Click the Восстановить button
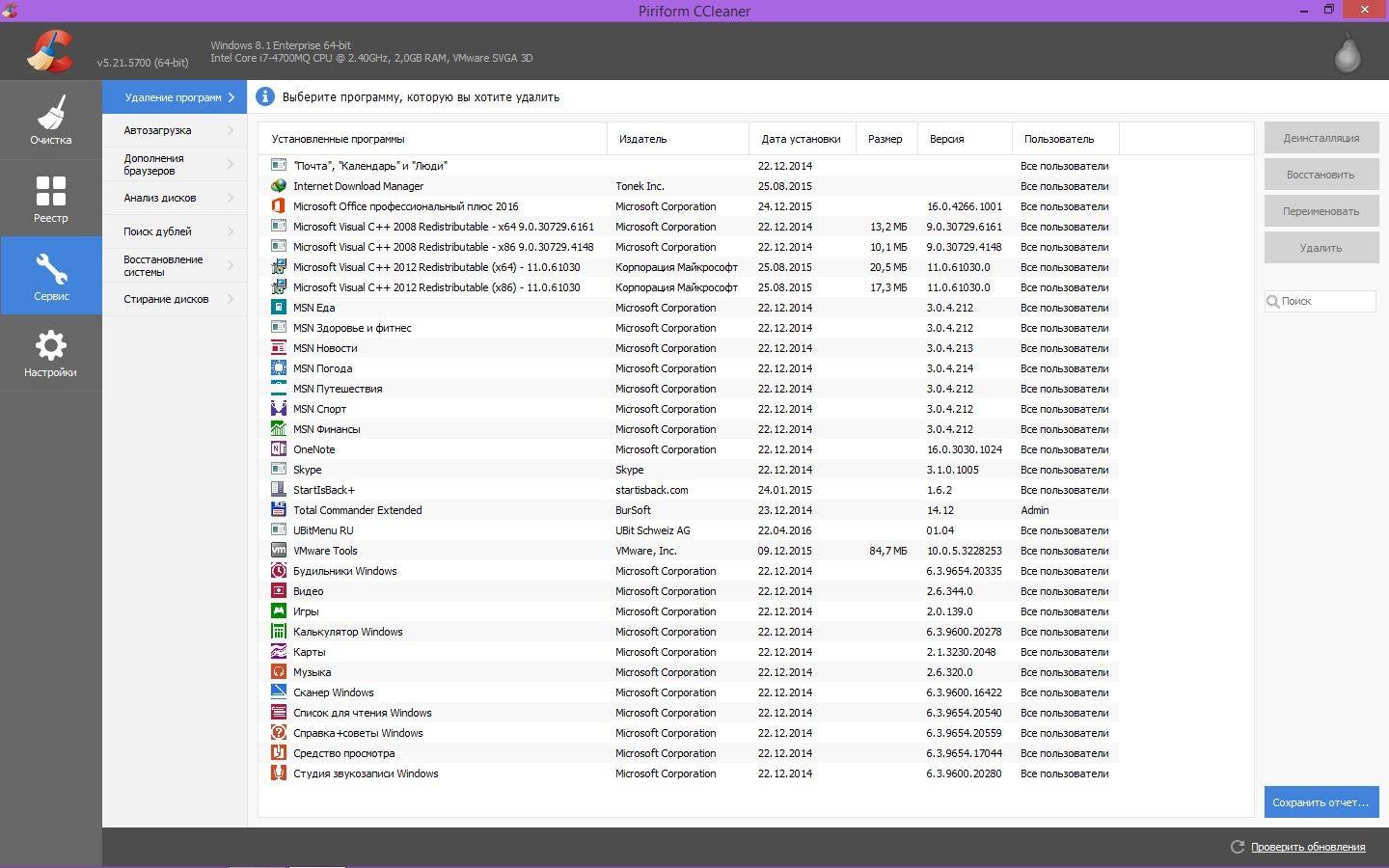This screenshot has height=868, width=1389. point(1321,175)
